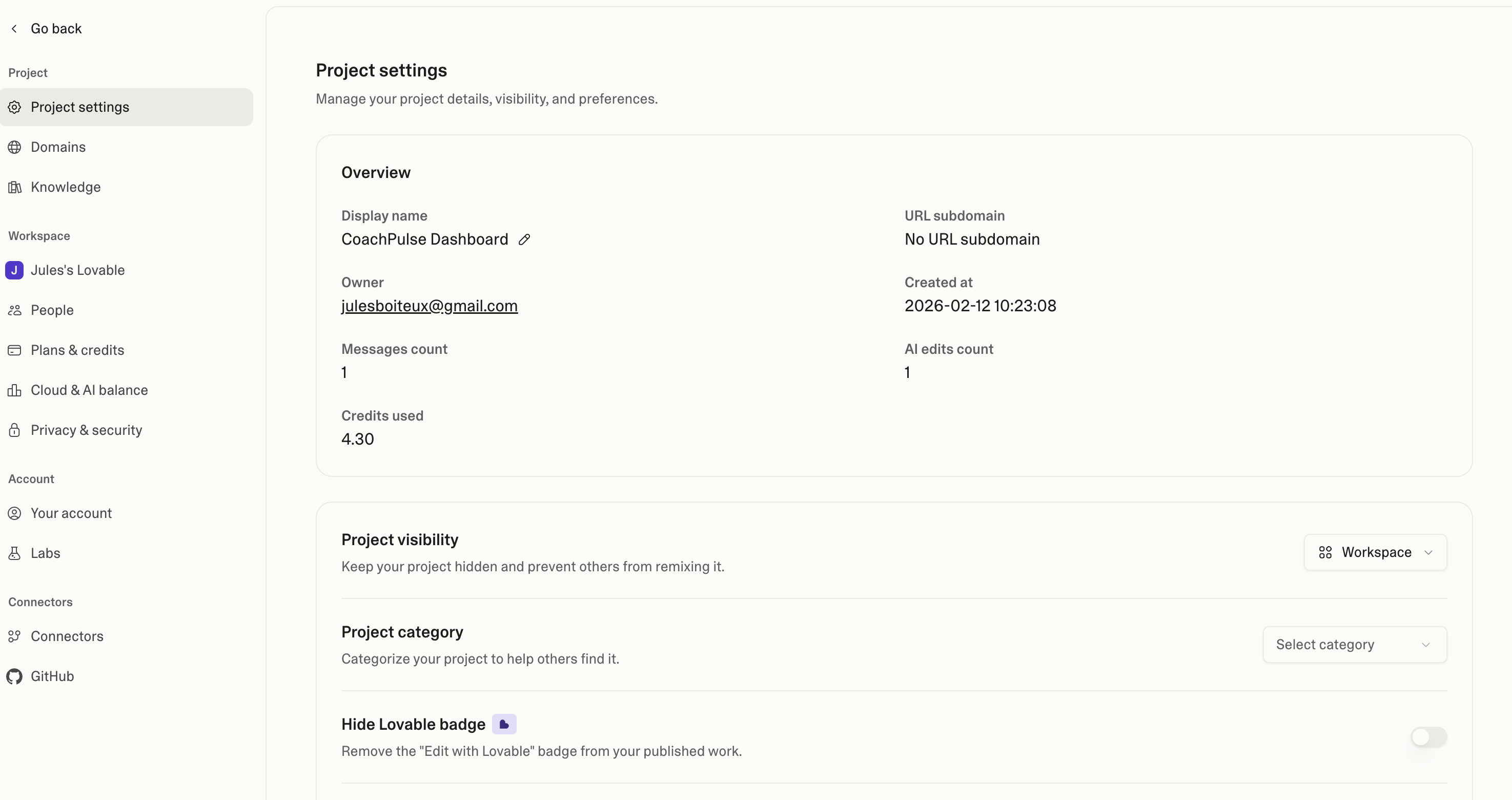Open the Labs page
The image size is (1512, 800).
coord(126,553)
